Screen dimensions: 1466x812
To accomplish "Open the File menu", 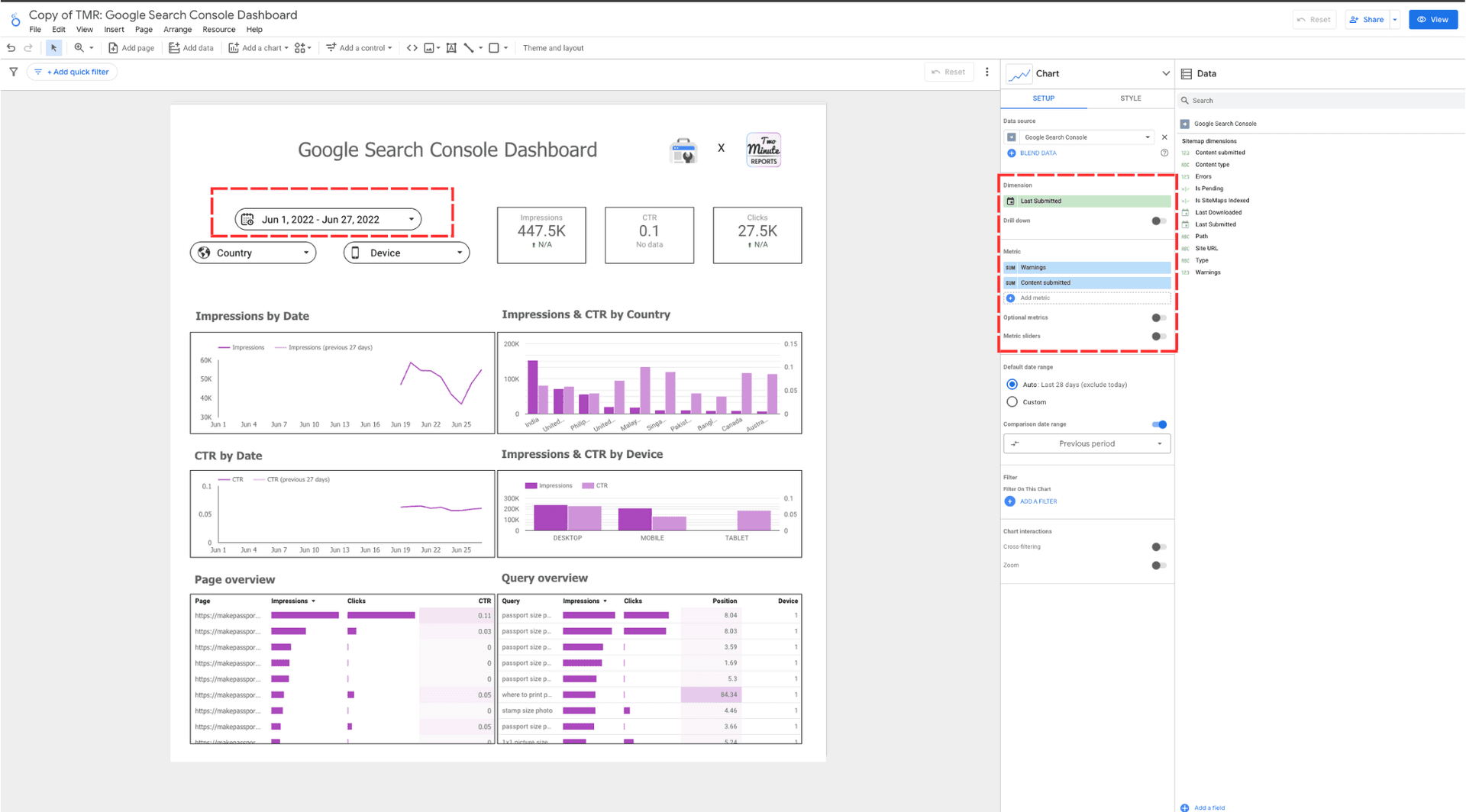I will point(35,30).
